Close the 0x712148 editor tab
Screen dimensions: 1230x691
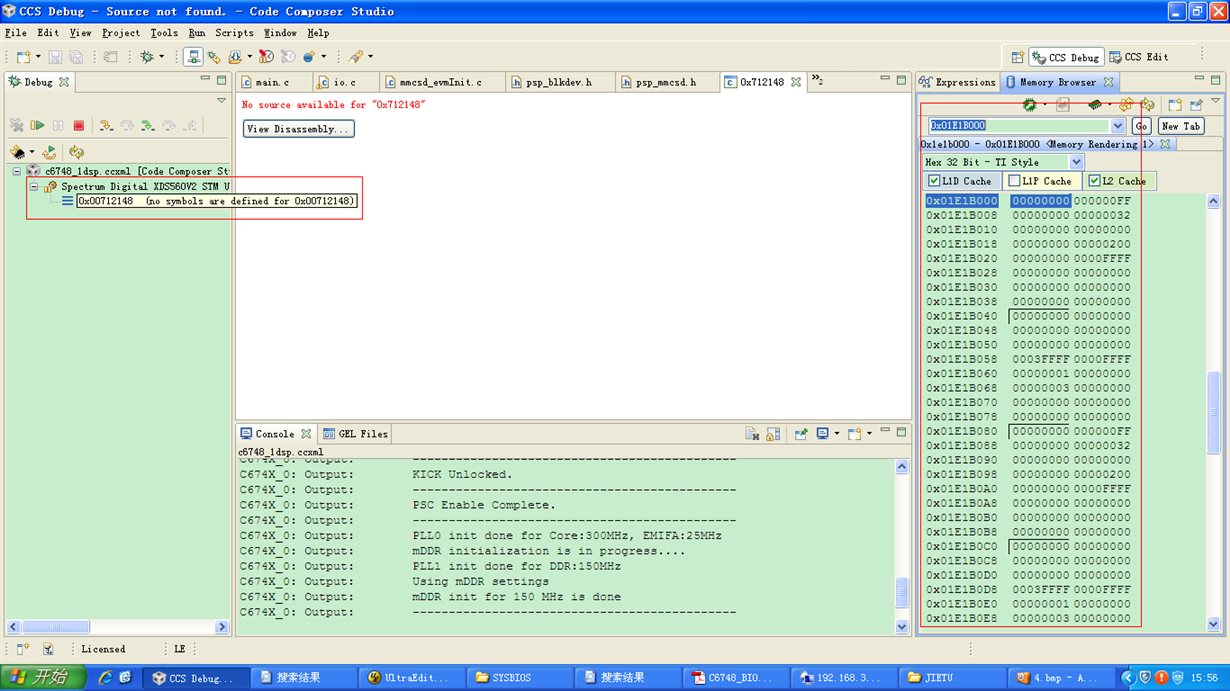[x=796, y=82]
